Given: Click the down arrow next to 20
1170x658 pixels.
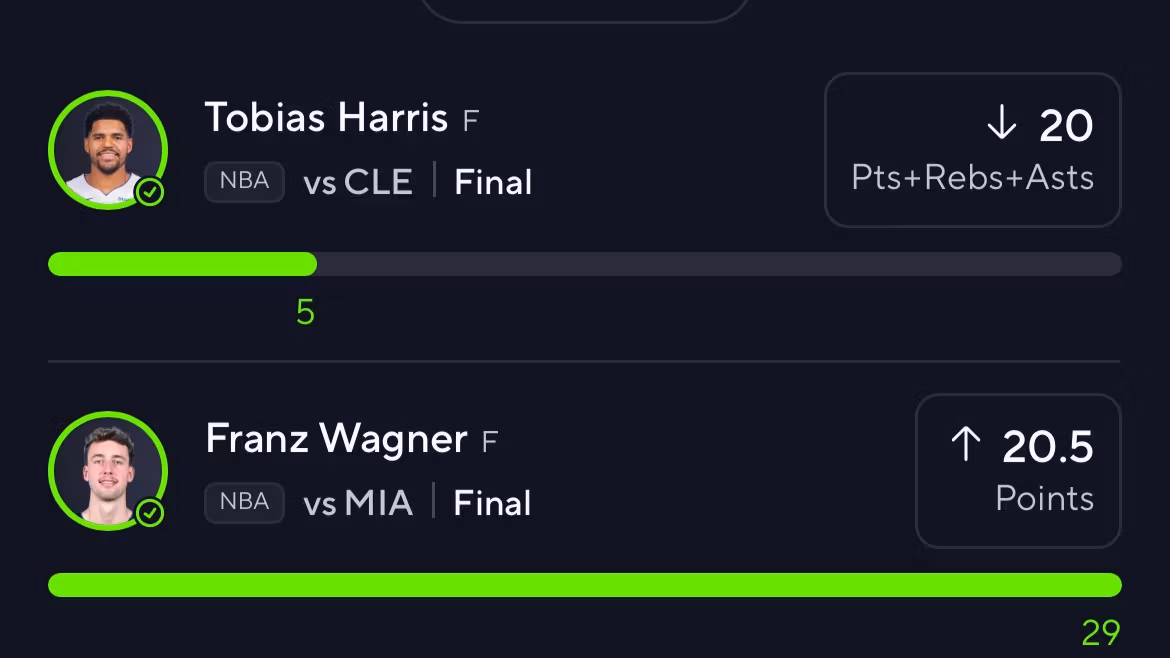Looking at the screenshot, I should 1001,125.
